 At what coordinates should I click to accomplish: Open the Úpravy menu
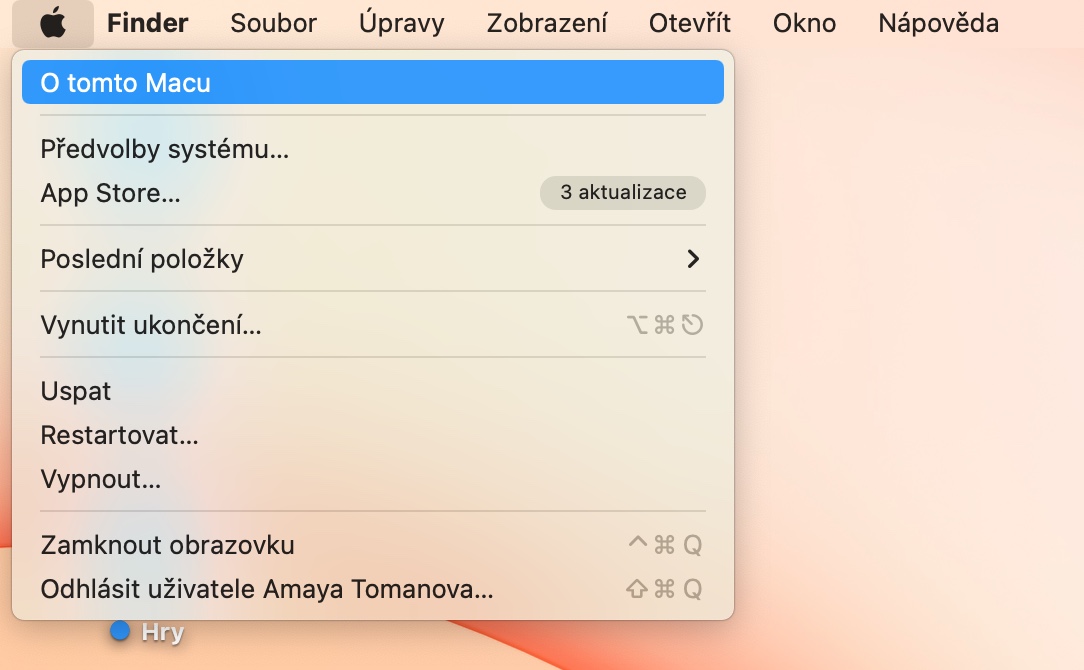point(401,24)
